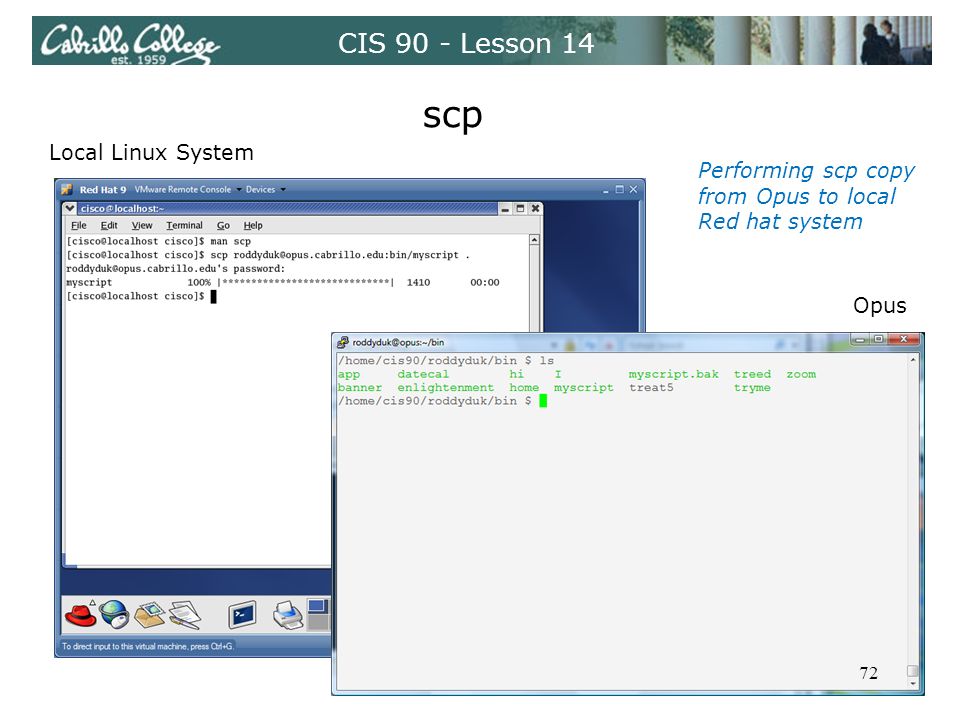Click 'banner' in the Opus listing
Screen dimensions: 960x720
[359, 388]
